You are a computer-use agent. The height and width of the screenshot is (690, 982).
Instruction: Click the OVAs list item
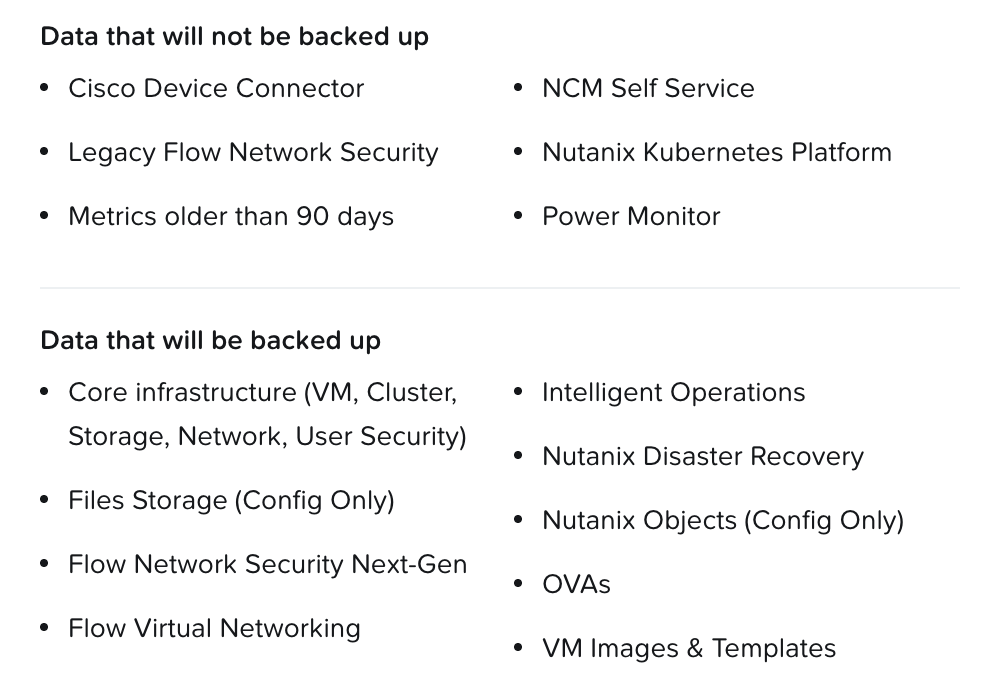point(576,584)
